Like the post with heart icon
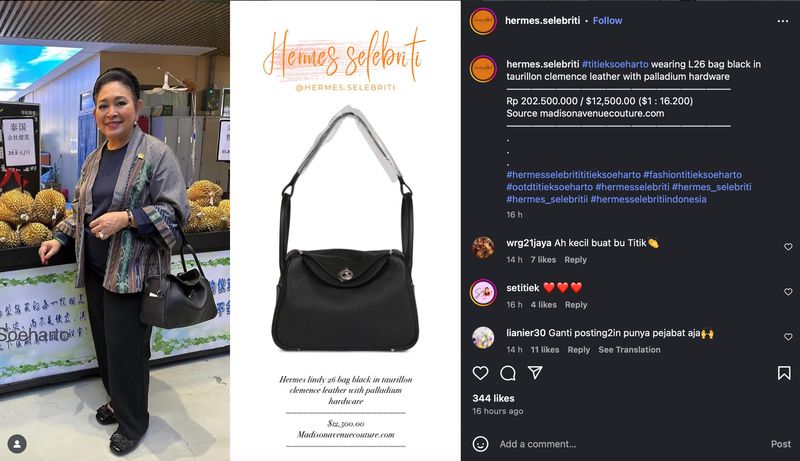Screen dimensions: 800x461 coord(480,373)
